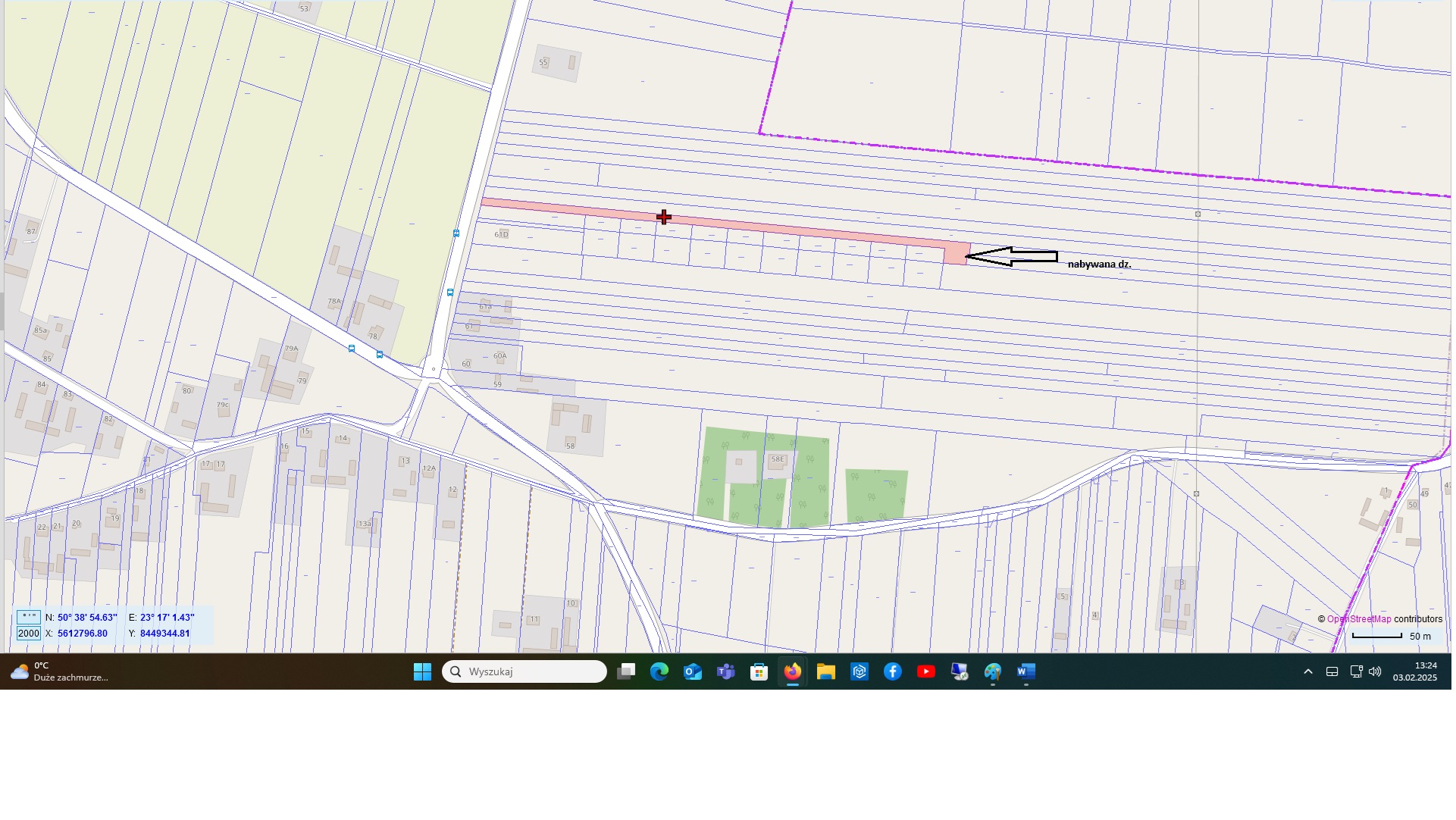Click the bus stop icon near building 61D

[456, 233]
